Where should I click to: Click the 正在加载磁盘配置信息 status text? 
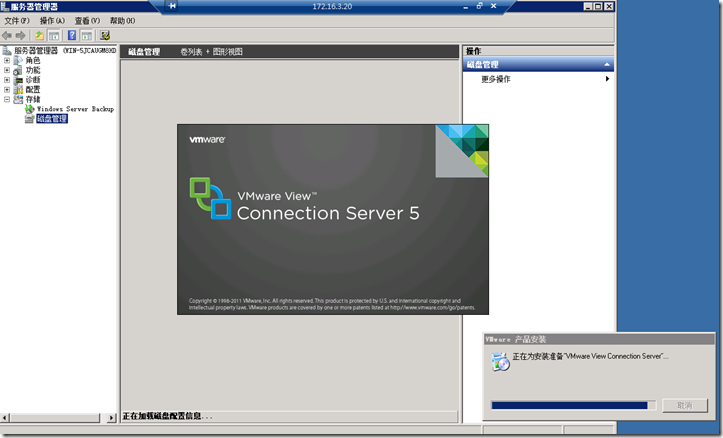[167, 416]
